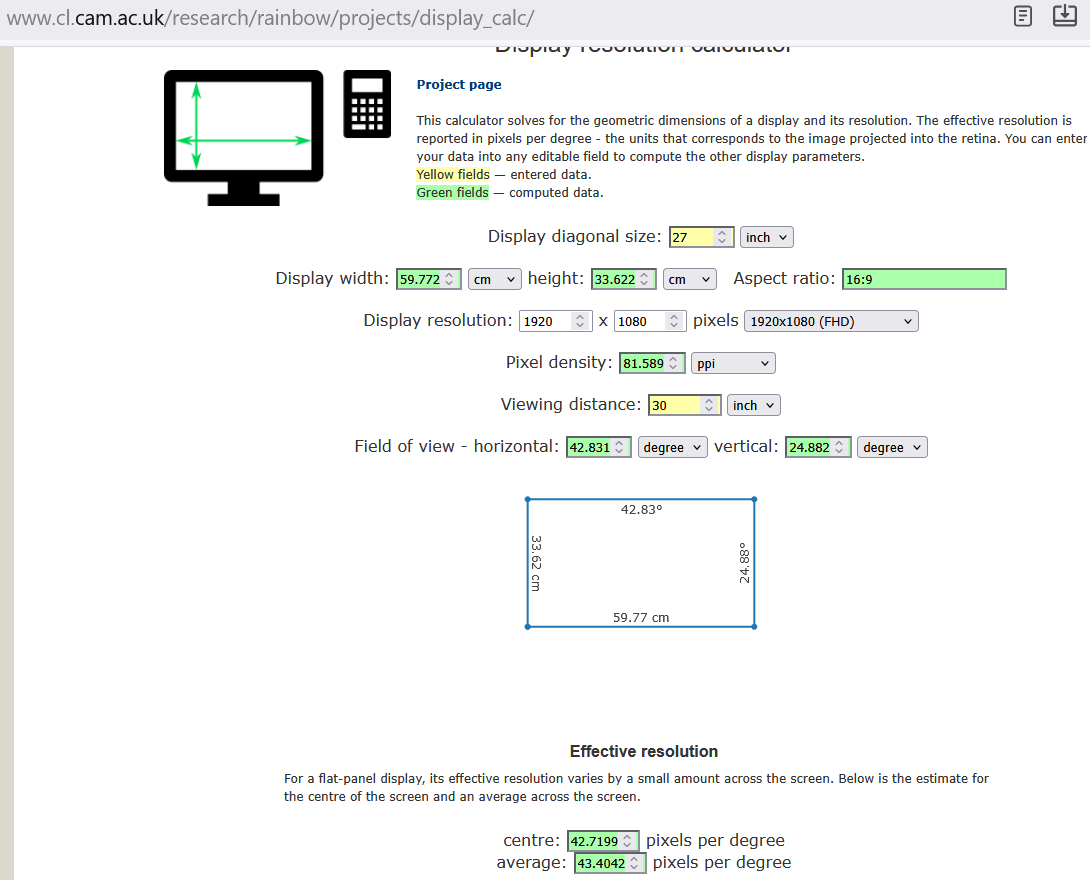
Task: Click the Green fields legend text
Action: 453,193
